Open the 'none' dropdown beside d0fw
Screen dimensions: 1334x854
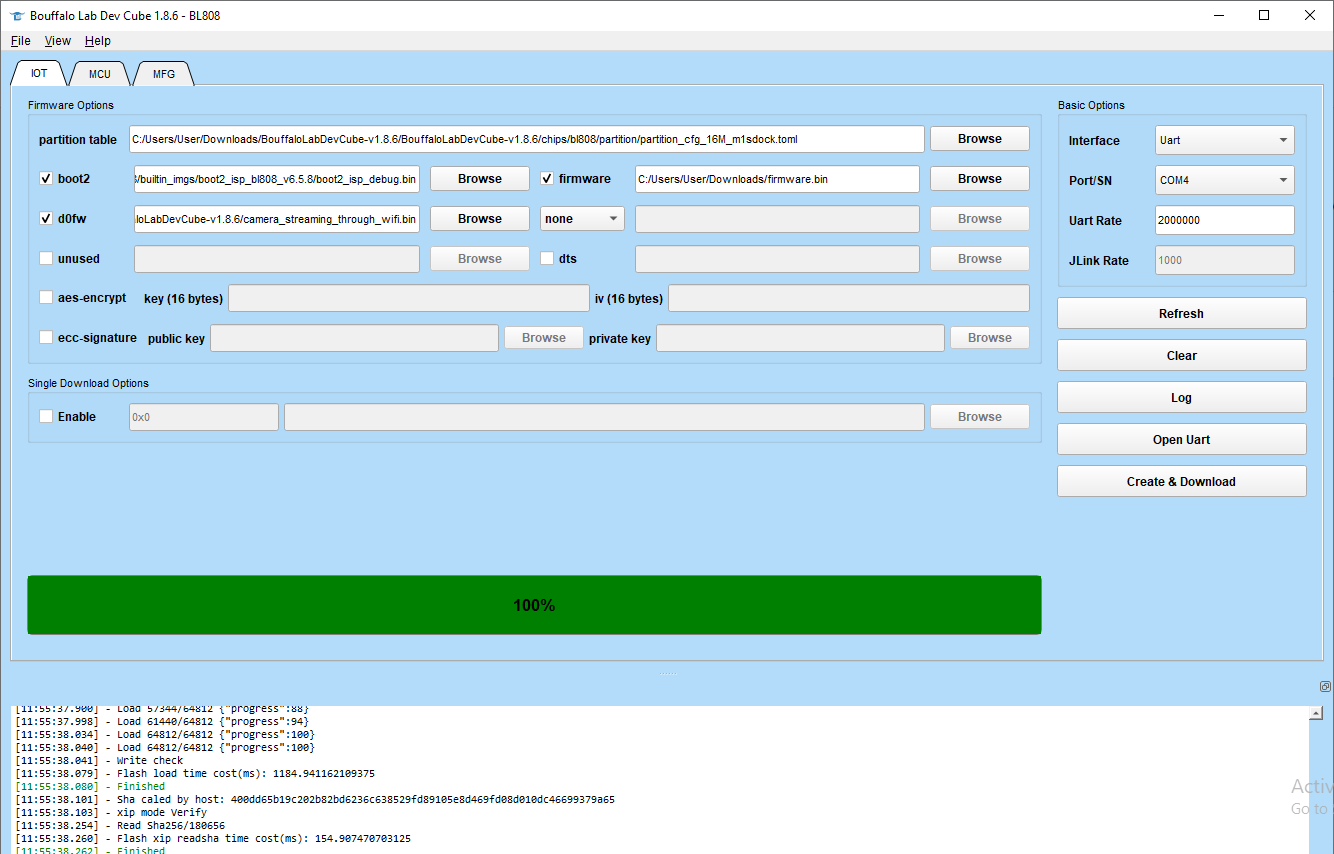(583, 219)
